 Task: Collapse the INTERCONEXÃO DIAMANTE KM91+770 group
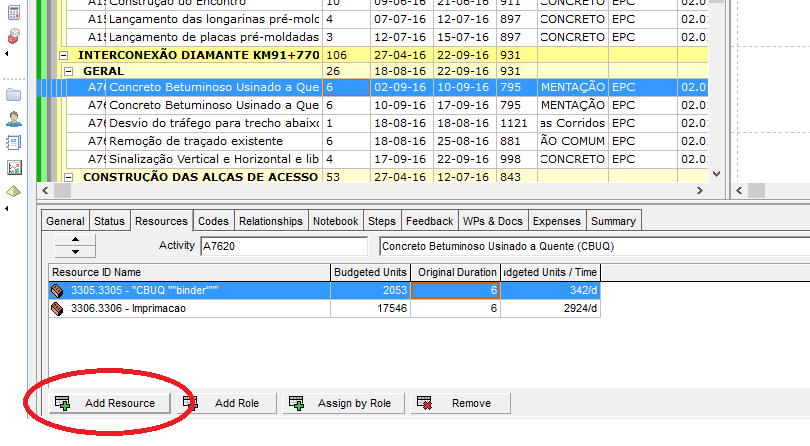tap(64, 55)
